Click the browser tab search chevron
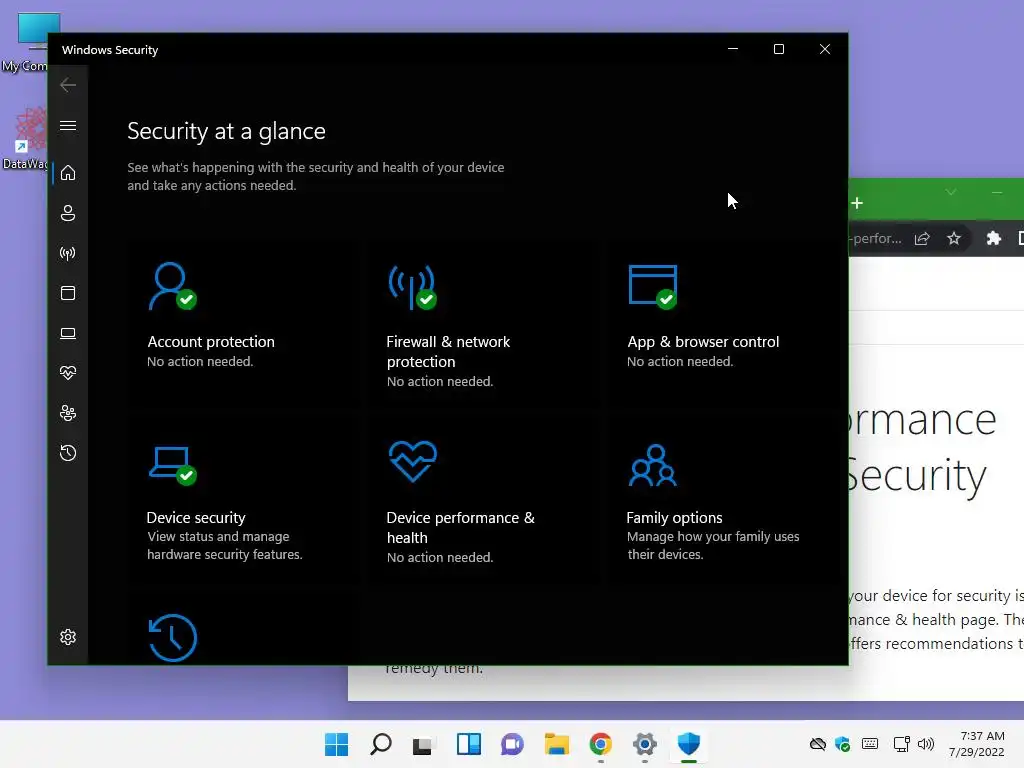Screen dimensions: 1024x768 (951, 192)
